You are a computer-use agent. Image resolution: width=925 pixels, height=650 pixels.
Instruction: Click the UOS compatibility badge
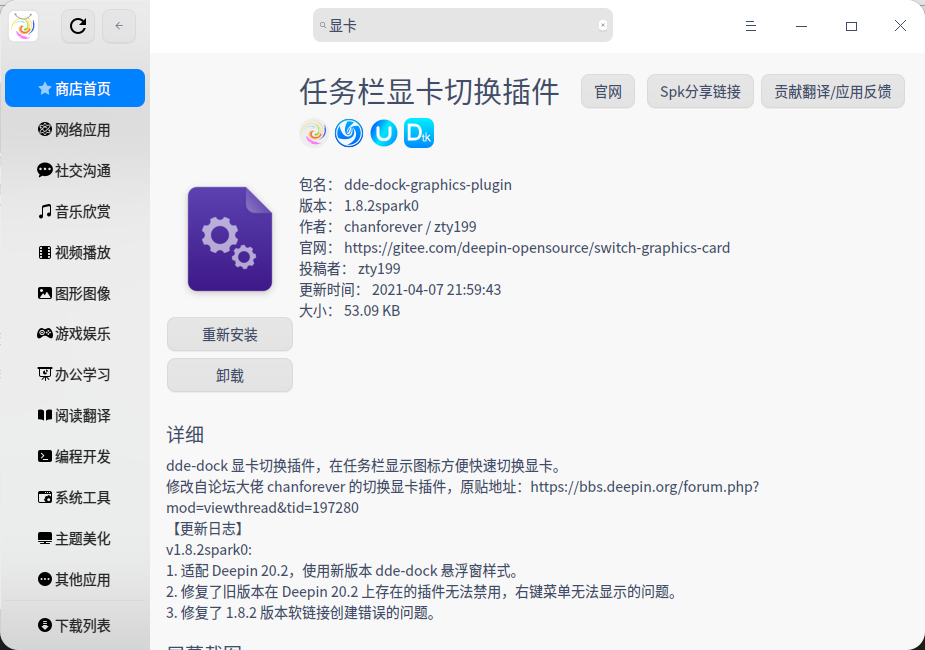tap(383, 133)
